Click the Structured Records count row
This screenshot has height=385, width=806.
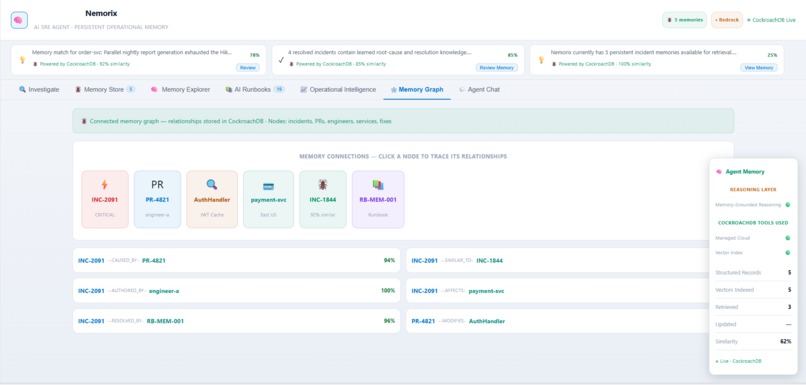click(x=753, y=273)
